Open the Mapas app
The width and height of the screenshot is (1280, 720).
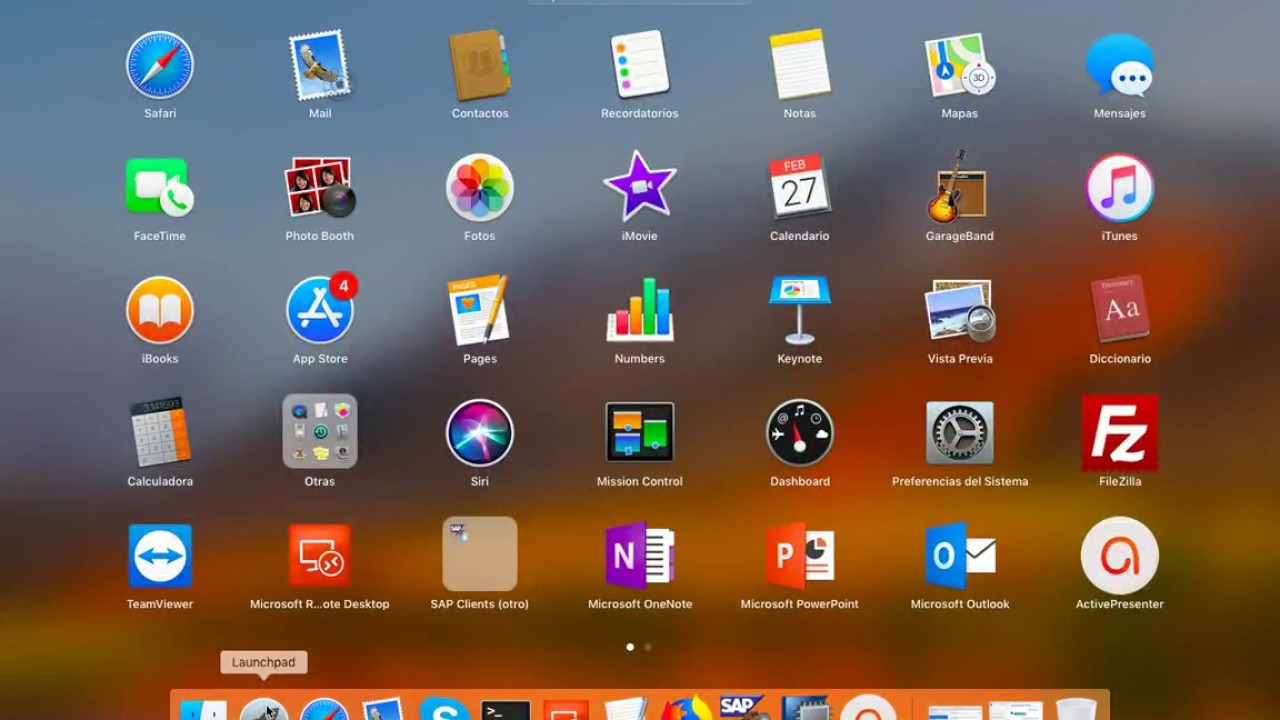click(x=960, y=66)
